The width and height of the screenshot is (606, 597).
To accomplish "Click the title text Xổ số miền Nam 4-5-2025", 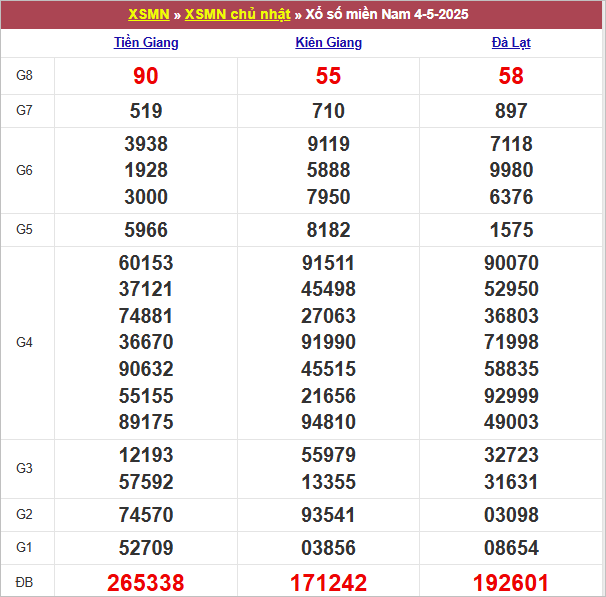I will click(x=385, y=15).
